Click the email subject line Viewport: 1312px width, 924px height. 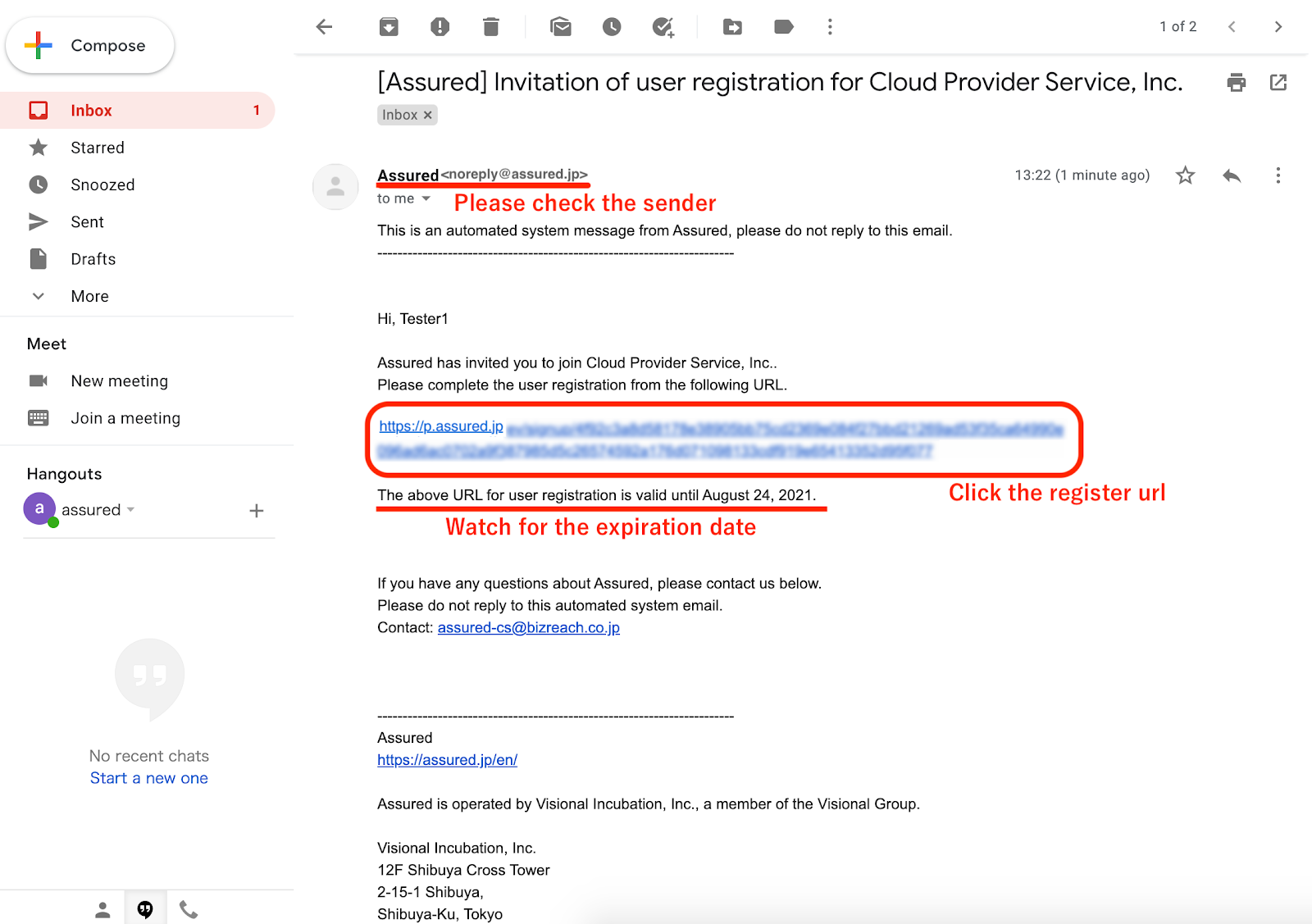(x=780, y=82)
